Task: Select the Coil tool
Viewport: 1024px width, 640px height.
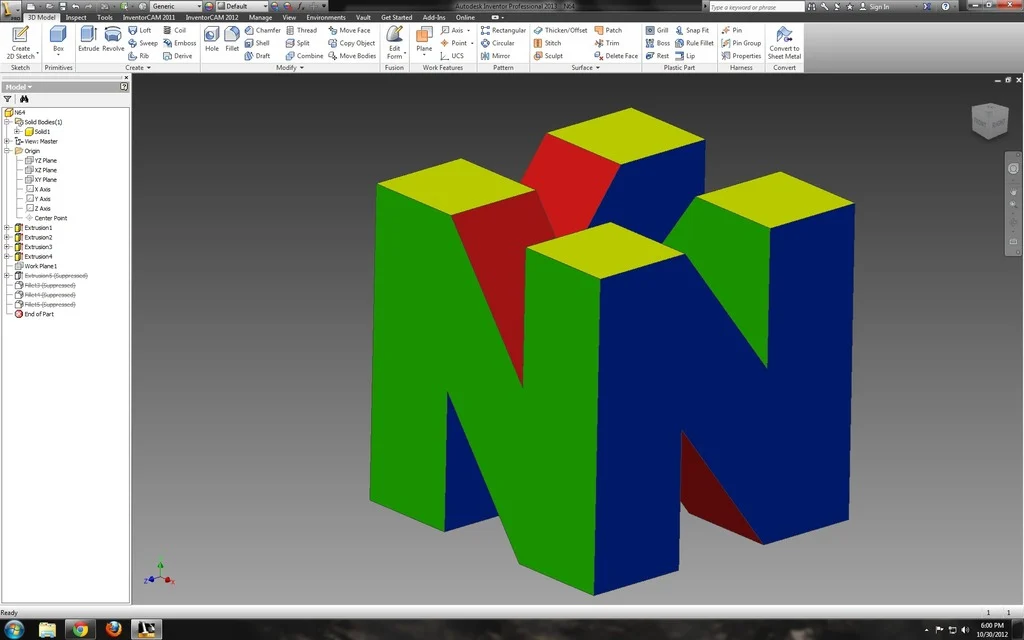Action: [174, 30]
